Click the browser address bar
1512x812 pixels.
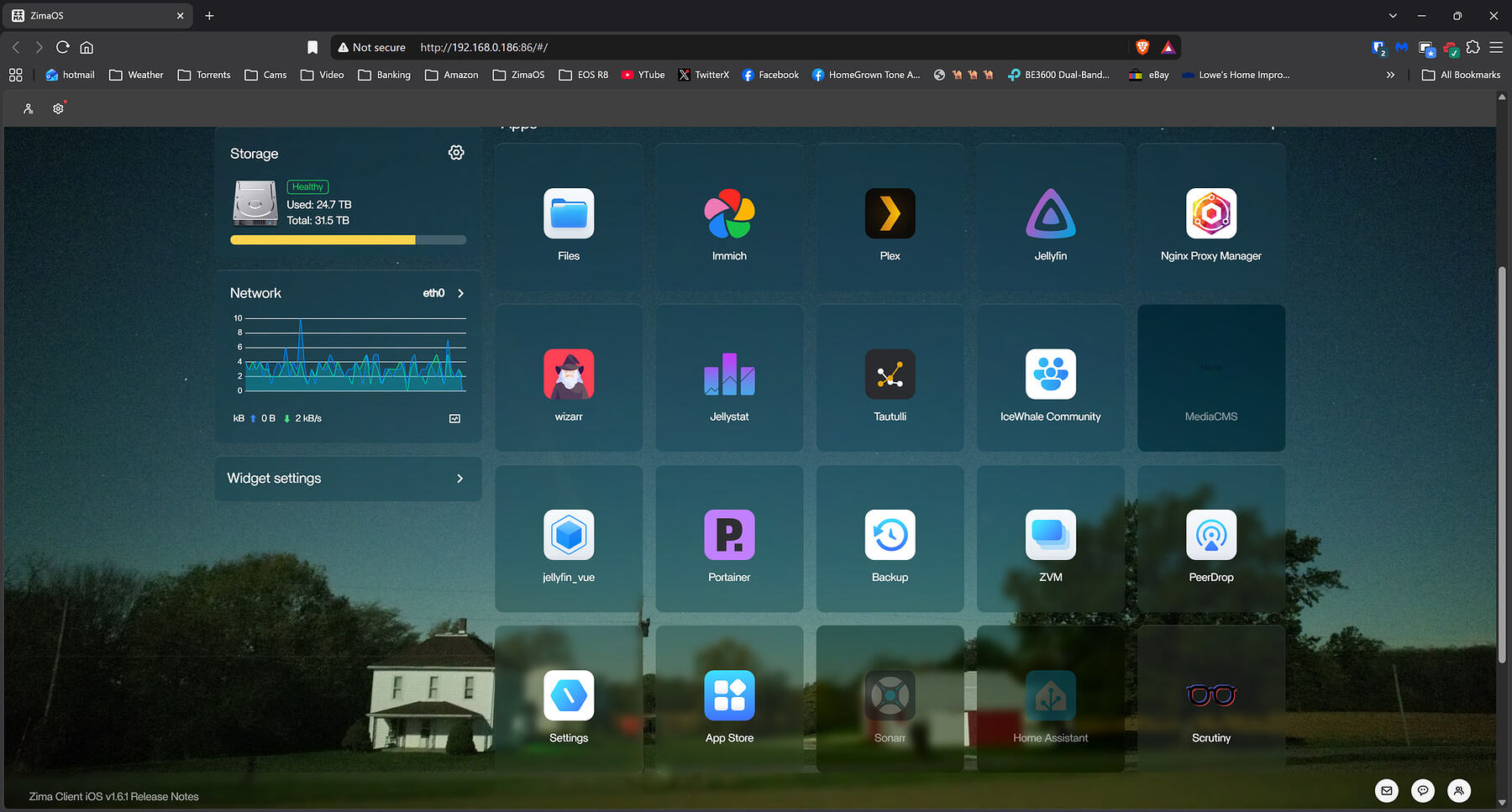click(756, 48)
